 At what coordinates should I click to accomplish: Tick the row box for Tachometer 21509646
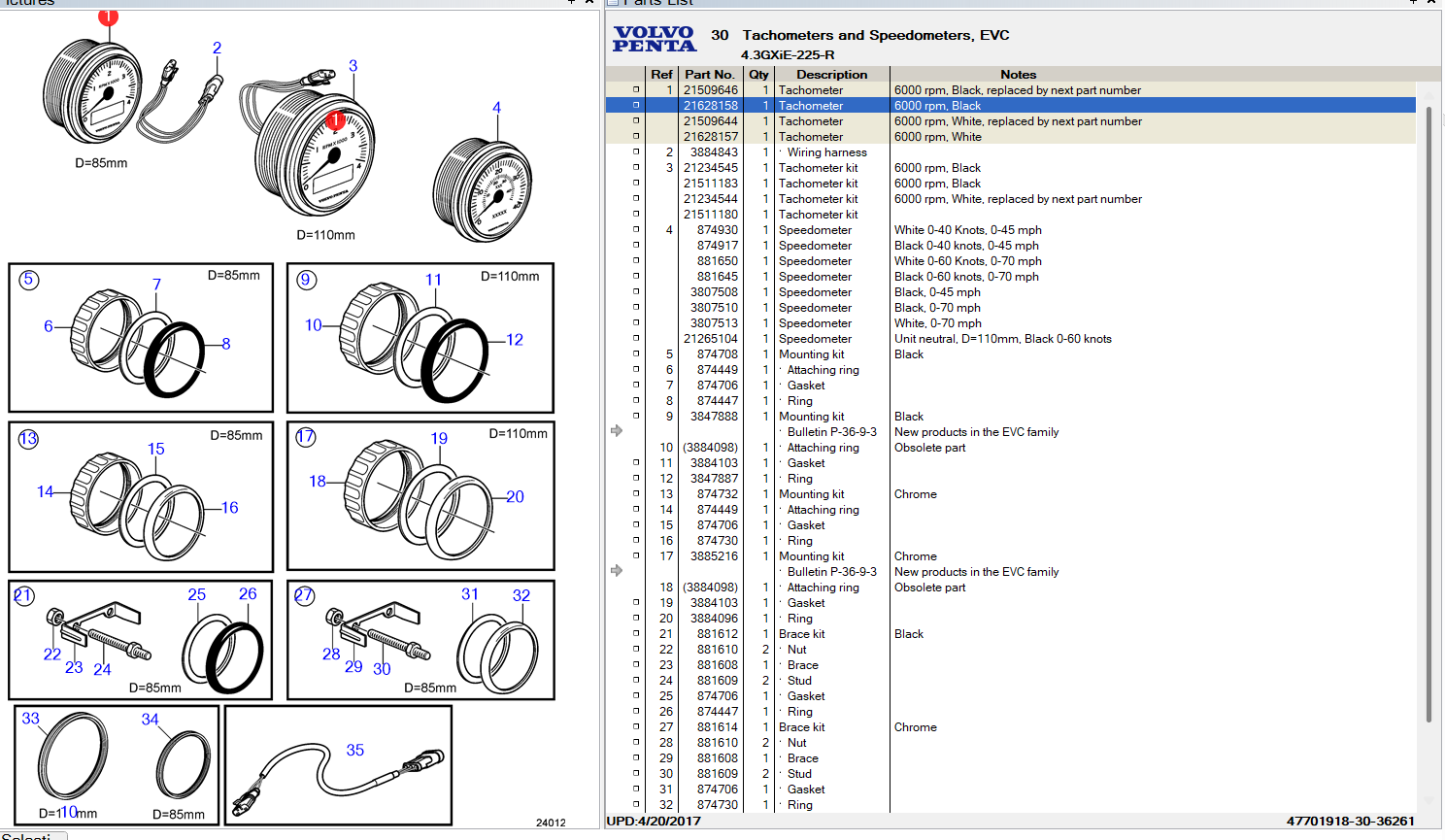pos(636,89)
